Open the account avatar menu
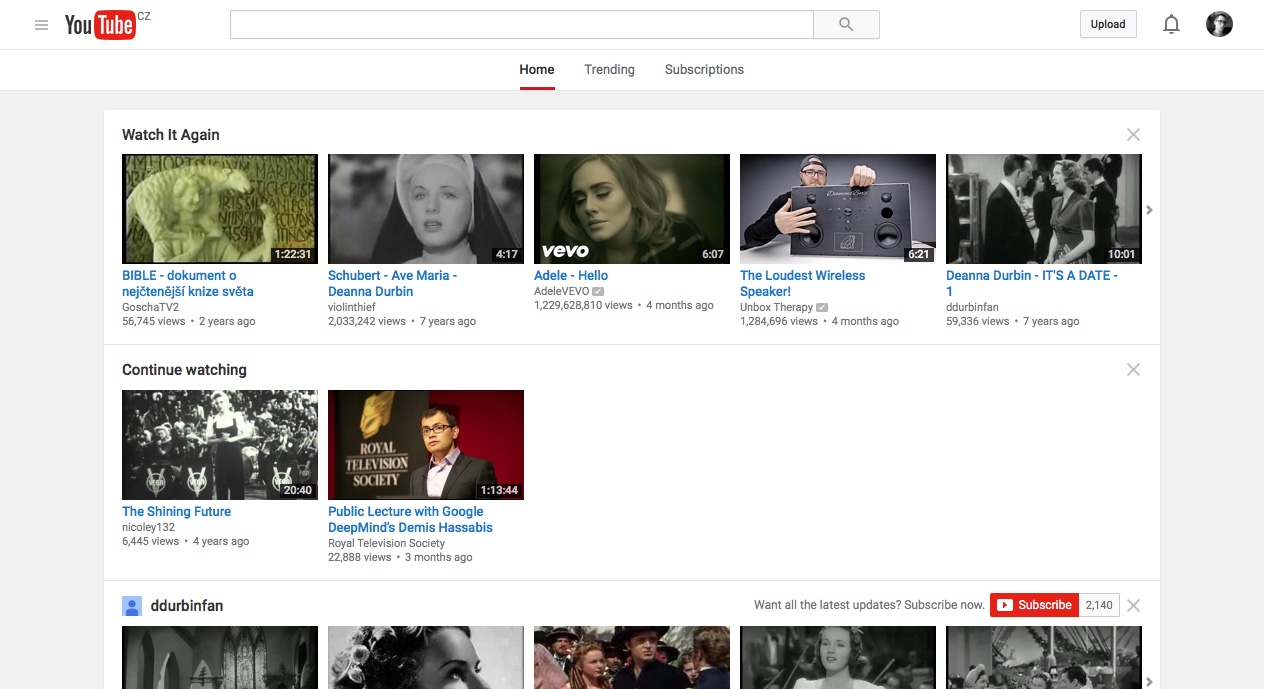The width and height of the screenshot is (1264, 689). tap(1219, 25)
